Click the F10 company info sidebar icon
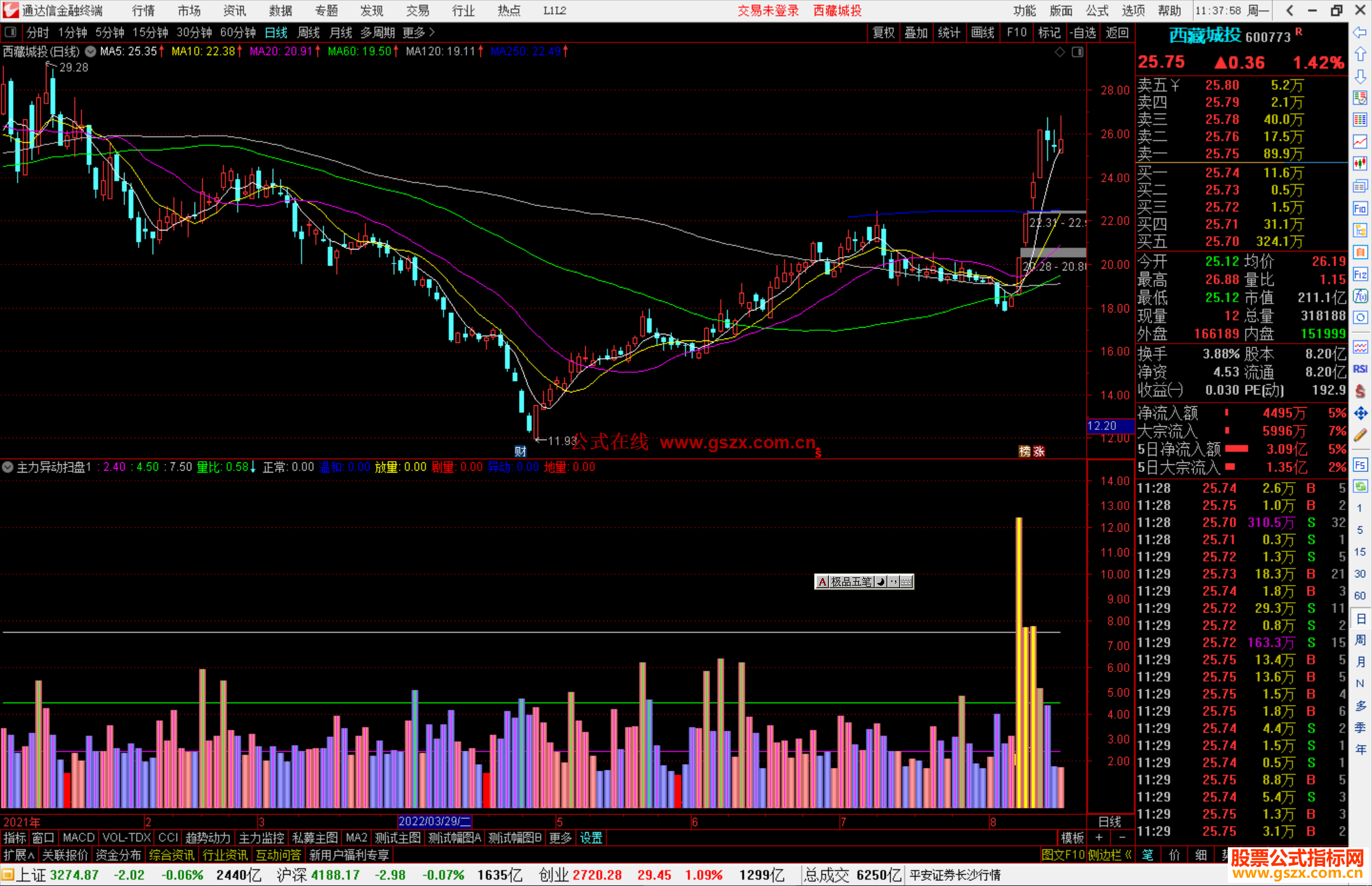This screenshot has height=886, width=1372. 1360,208
